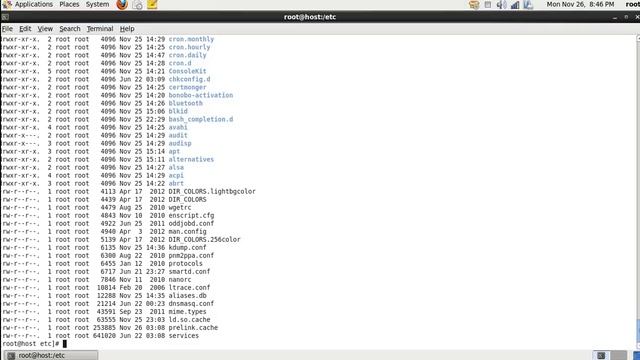Click the cron.monthly directory name
This screenshot has height=360, width=640.
pyautogui.click(x=191, y=39)
